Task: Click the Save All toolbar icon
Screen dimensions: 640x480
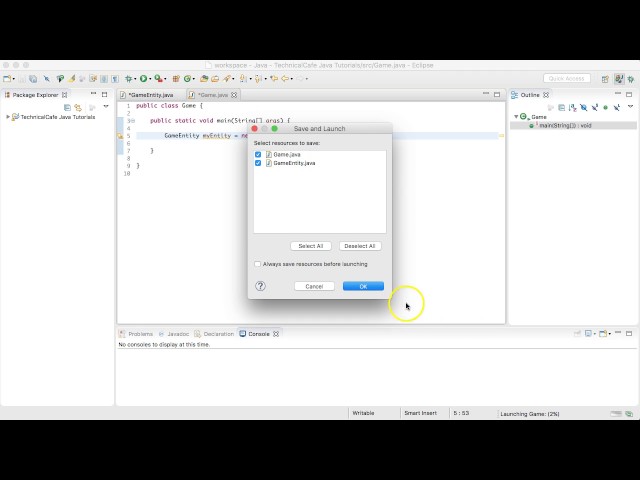Action: 33,79
